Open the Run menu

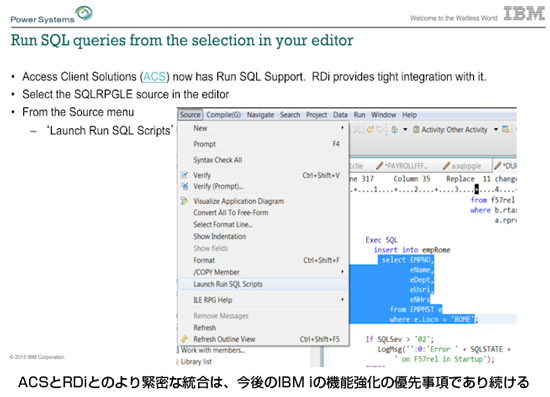tap(359, 115)
